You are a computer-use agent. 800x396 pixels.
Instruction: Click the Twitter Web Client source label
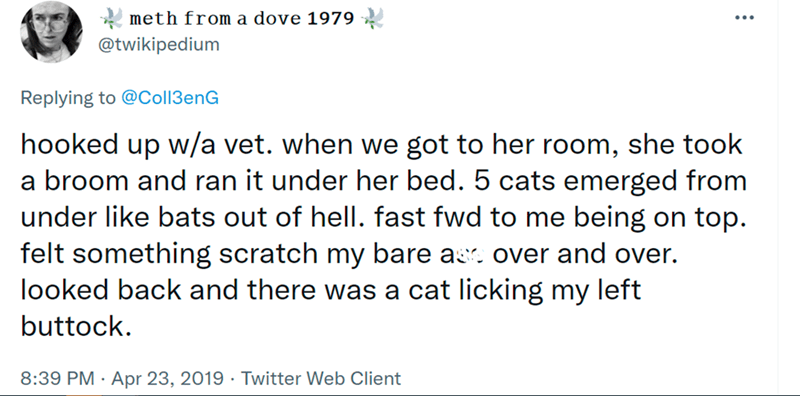coord(321,379)
